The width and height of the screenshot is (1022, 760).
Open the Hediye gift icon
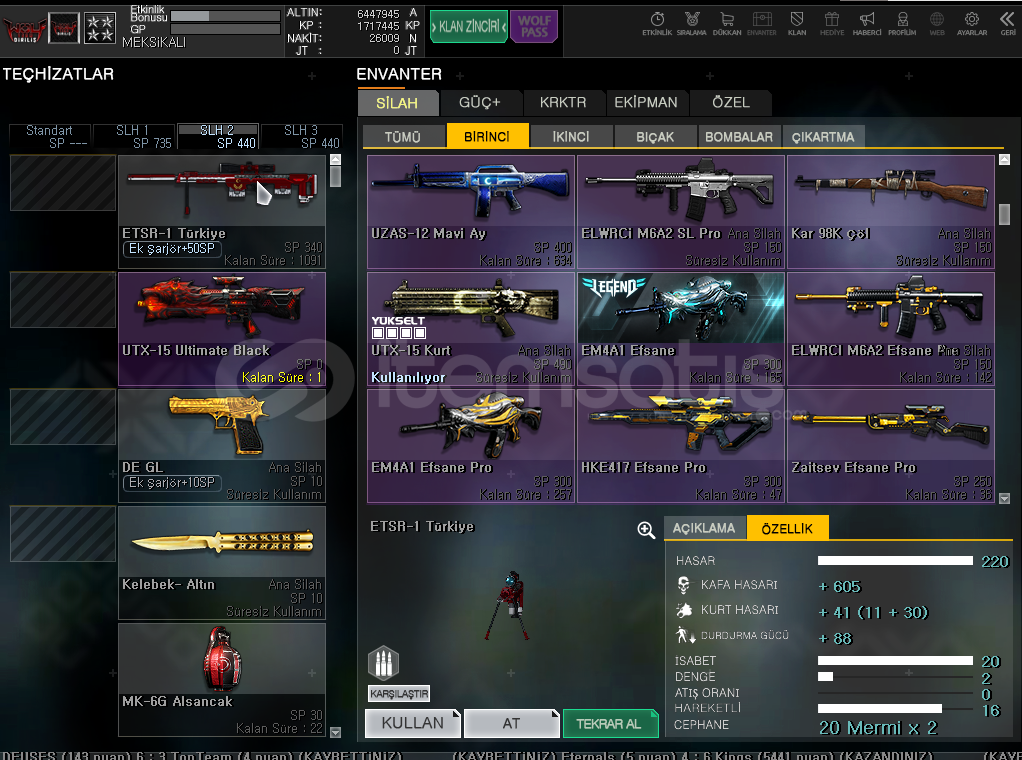click(832, 23)
